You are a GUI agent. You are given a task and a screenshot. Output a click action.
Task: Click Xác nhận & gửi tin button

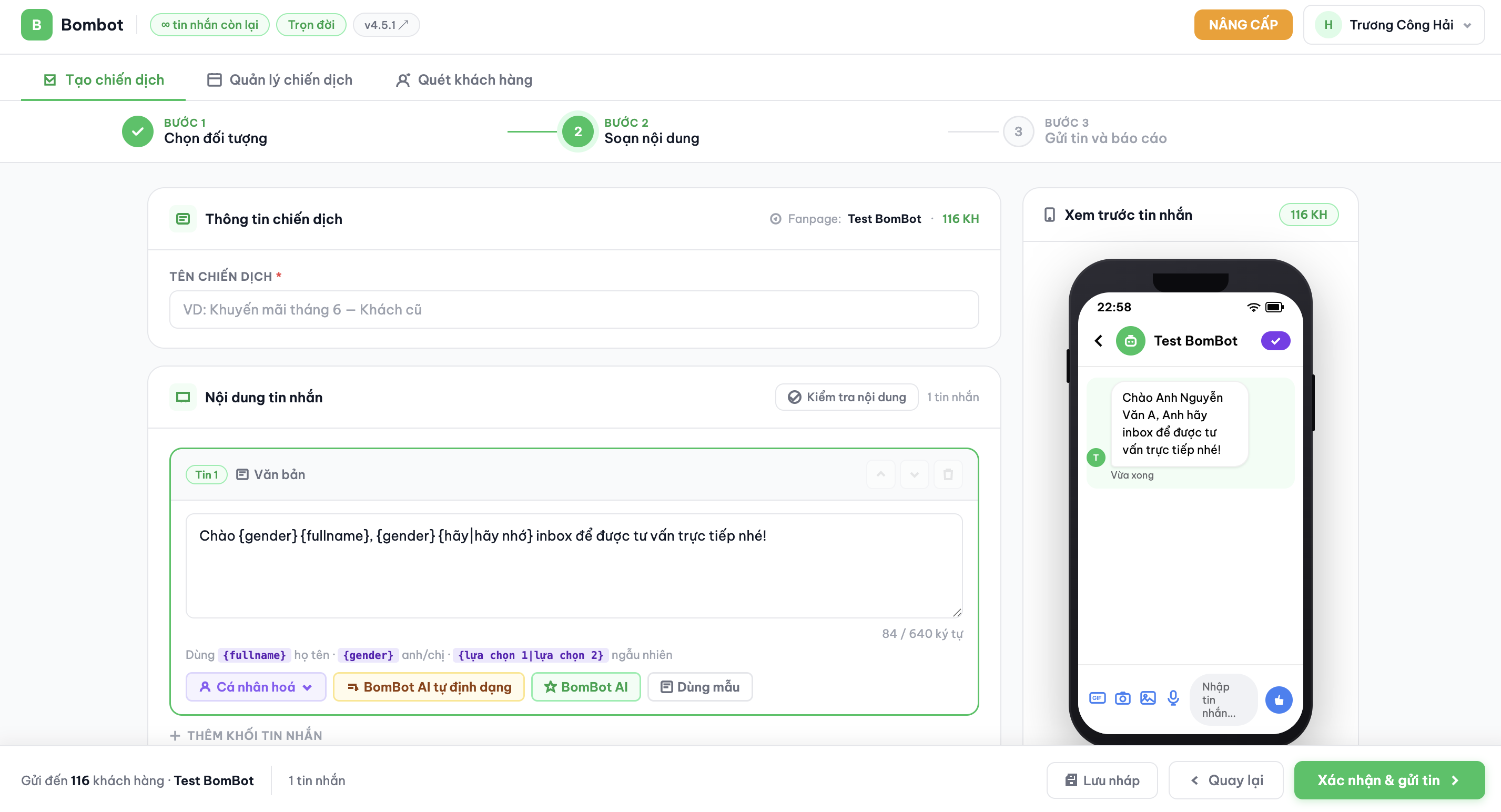click(x=1388, y=780)
